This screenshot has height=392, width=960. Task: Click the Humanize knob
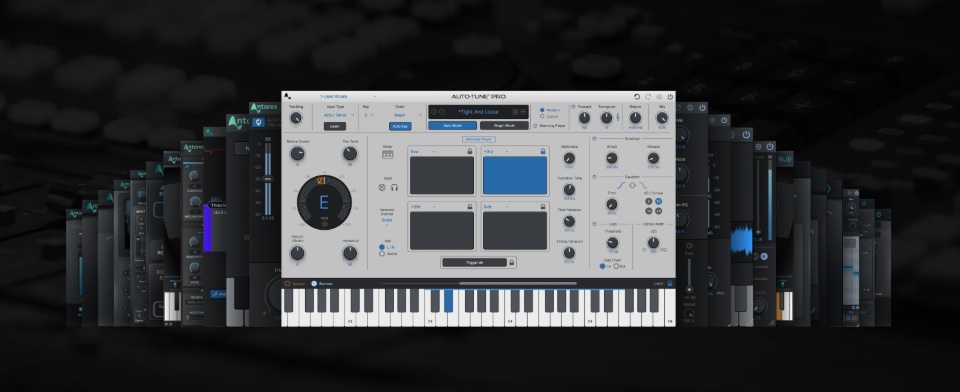pyautogui.click(x=350, y=253)
